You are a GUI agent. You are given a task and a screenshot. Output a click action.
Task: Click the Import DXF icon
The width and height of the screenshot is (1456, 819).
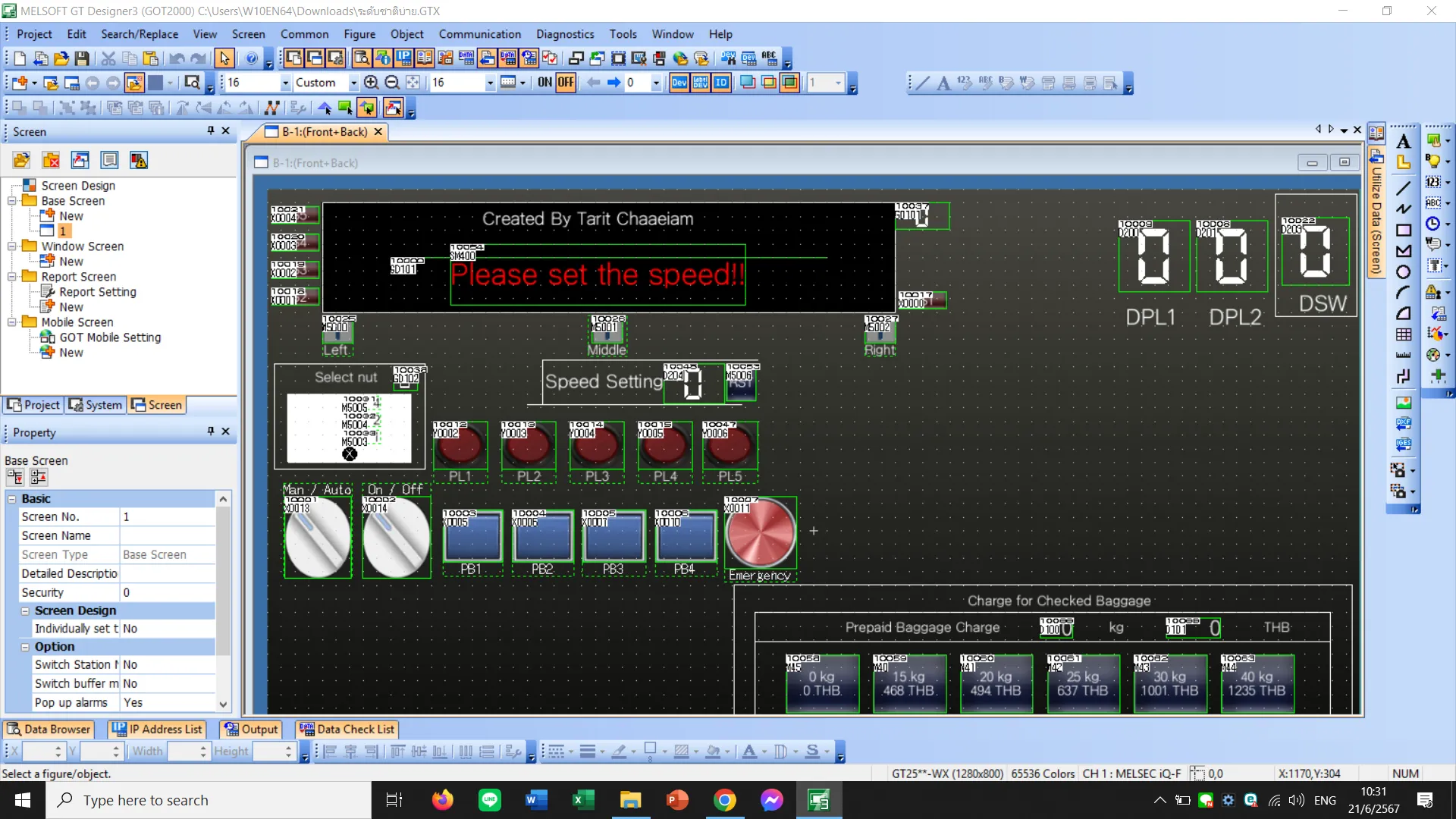(1404, 424)
